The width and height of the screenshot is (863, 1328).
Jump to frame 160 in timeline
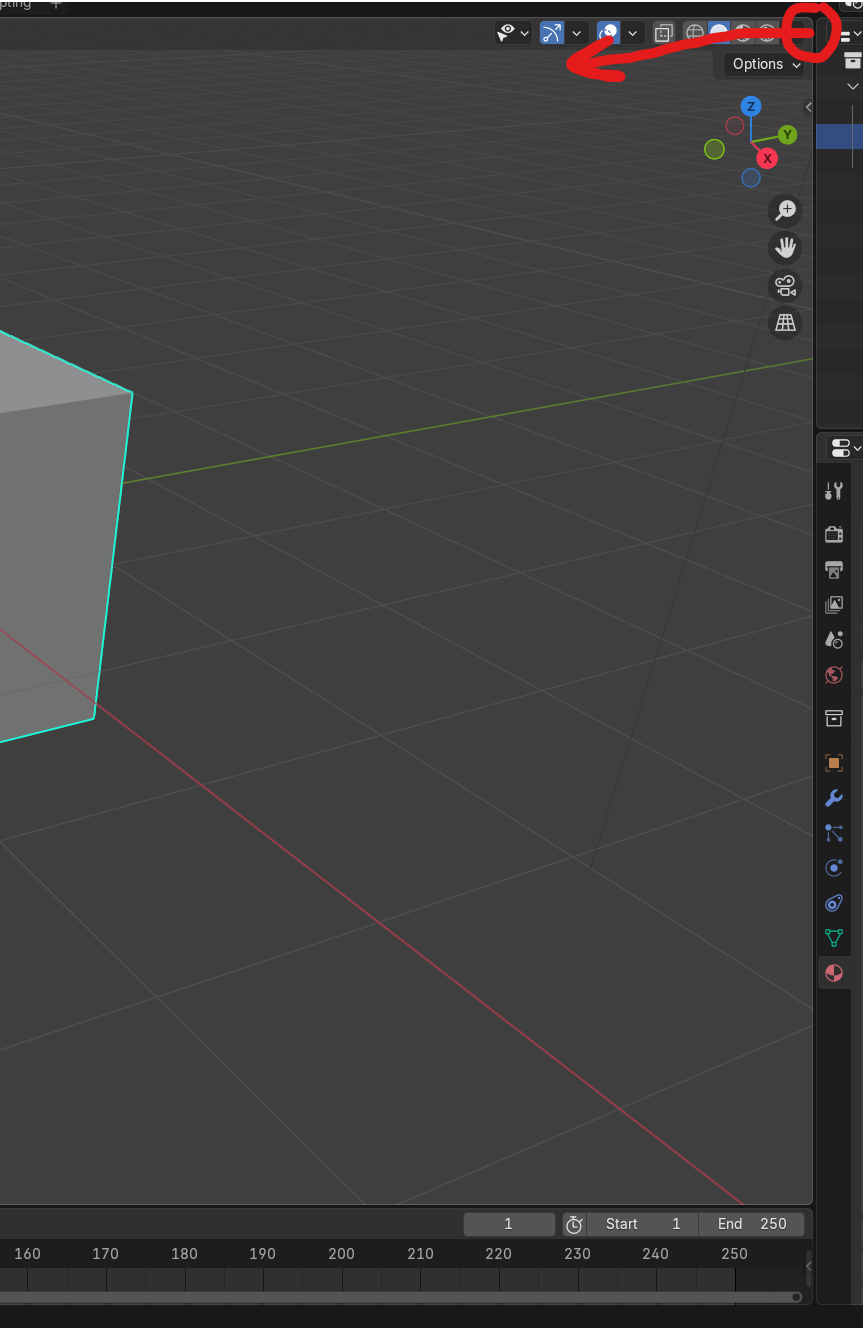tap(28, 1254)
